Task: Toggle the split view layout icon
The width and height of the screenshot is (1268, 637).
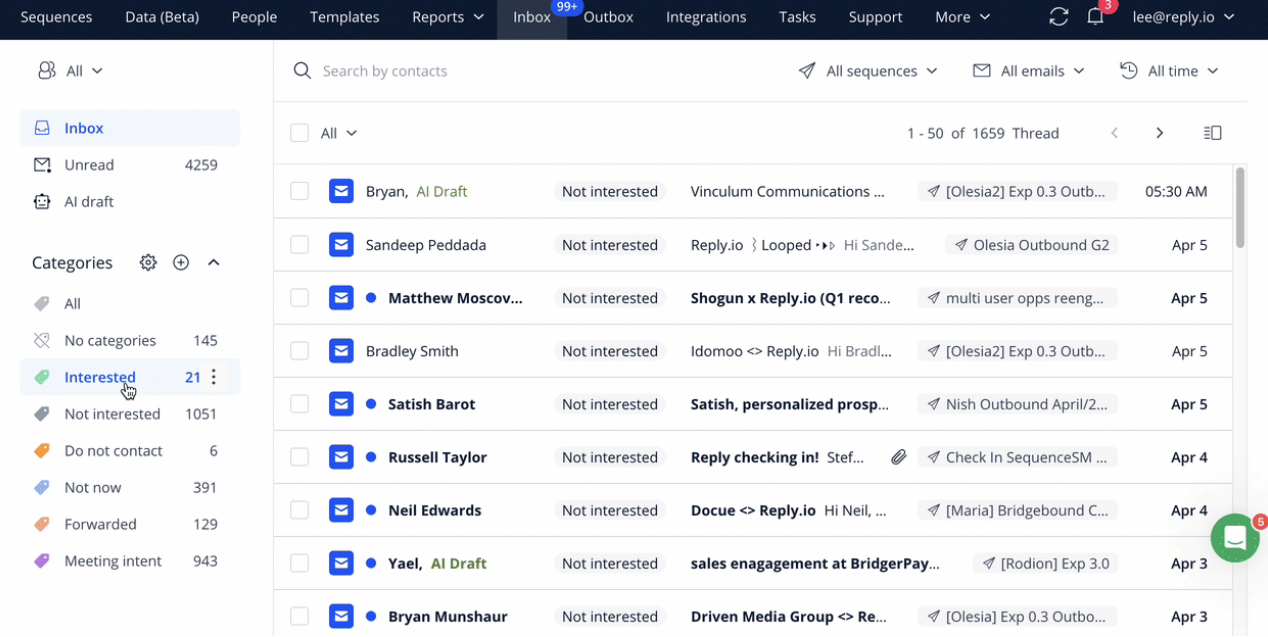Action: 1212,133
